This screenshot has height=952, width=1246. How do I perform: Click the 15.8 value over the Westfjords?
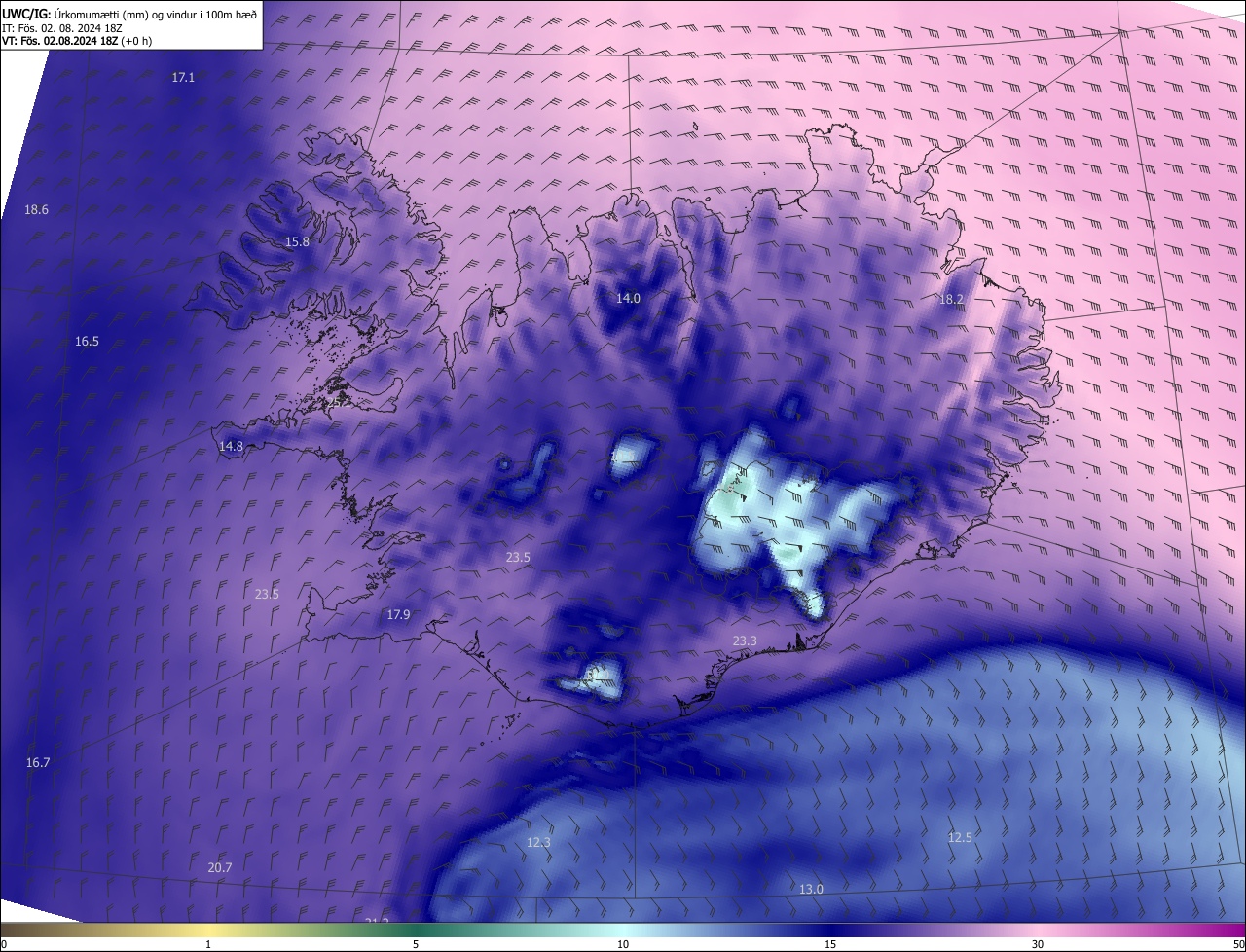[x=297, y=241]
